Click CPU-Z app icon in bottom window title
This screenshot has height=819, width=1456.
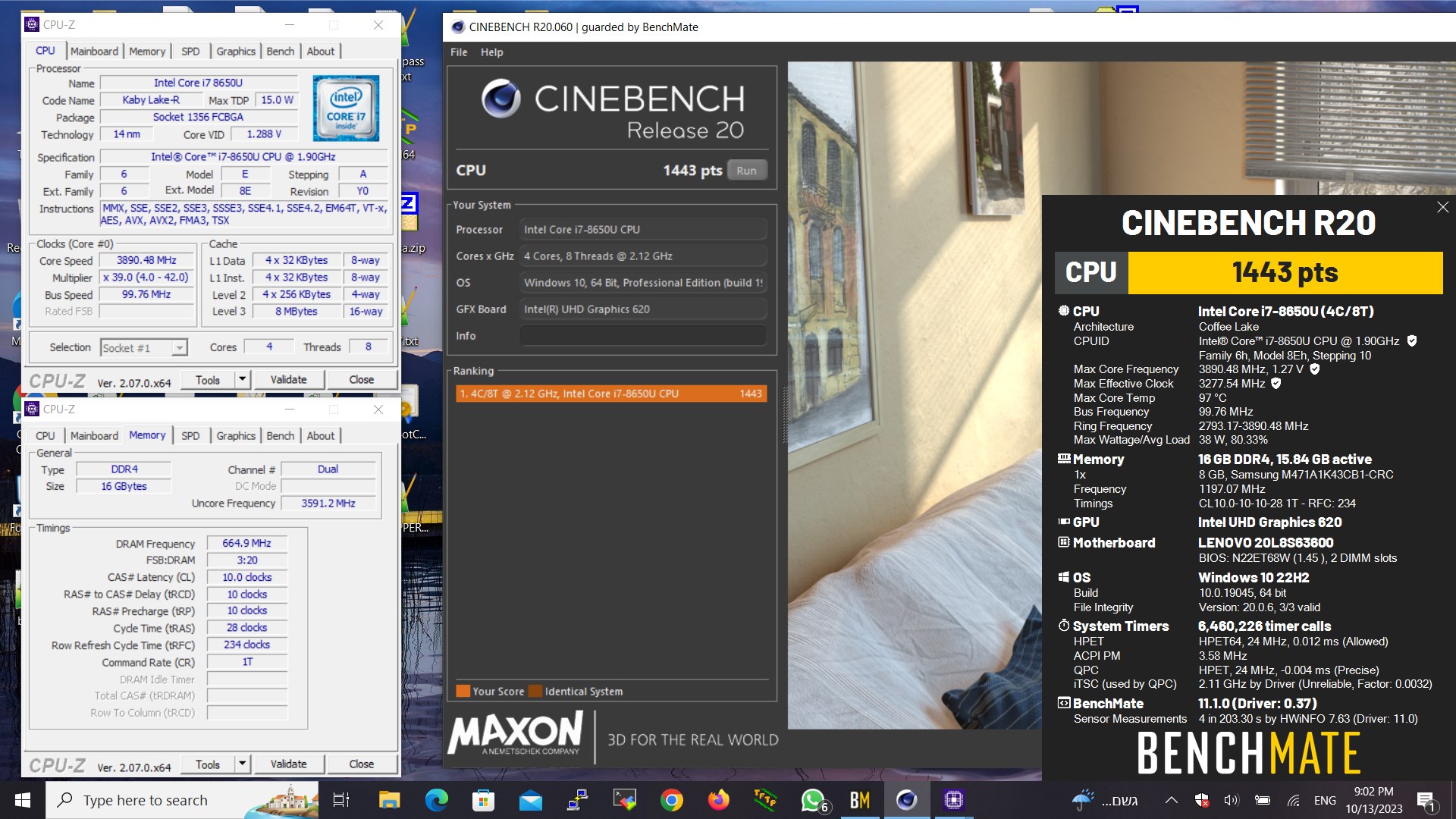click(x=32, y=409)
